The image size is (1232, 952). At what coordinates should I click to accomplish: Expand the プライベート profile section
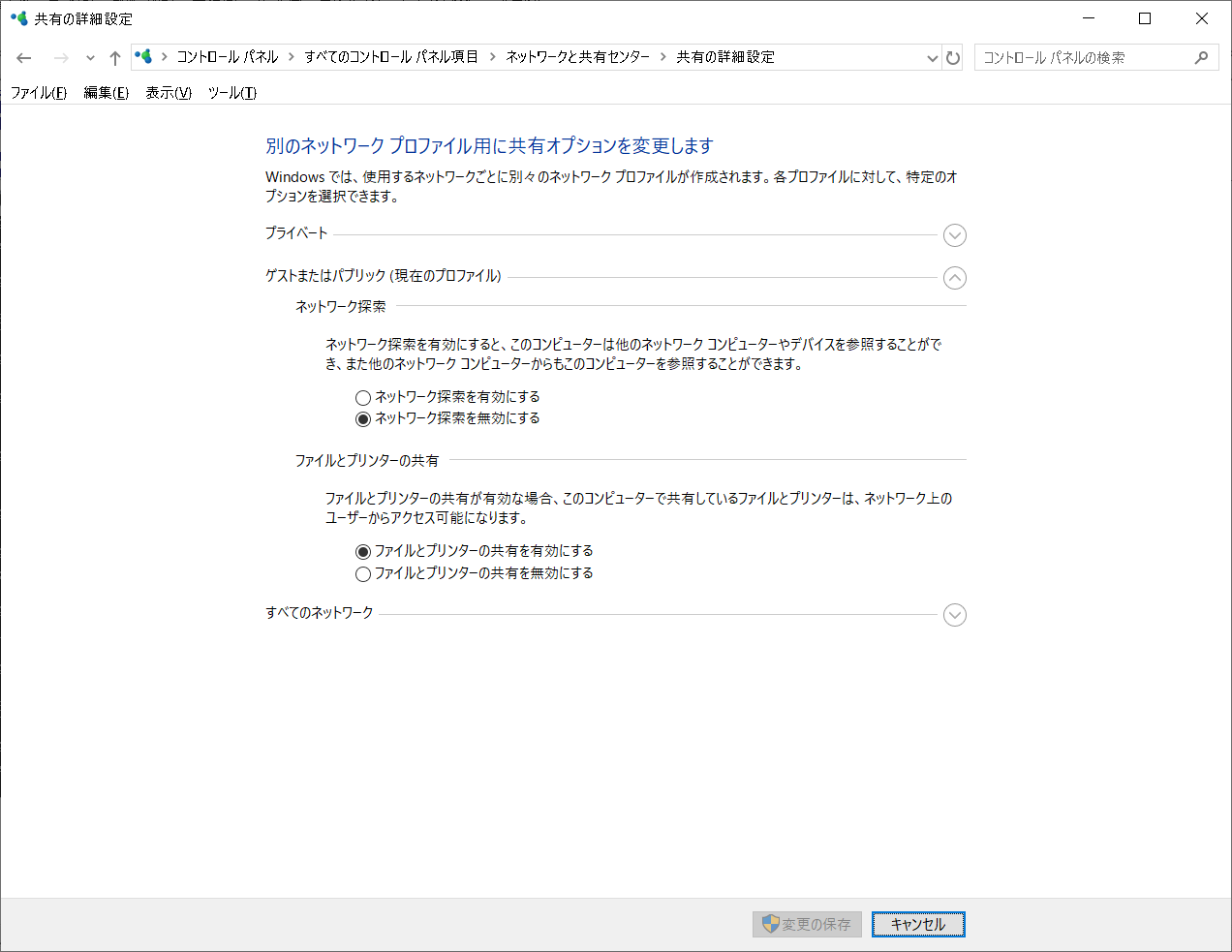[x=954, y=235]
